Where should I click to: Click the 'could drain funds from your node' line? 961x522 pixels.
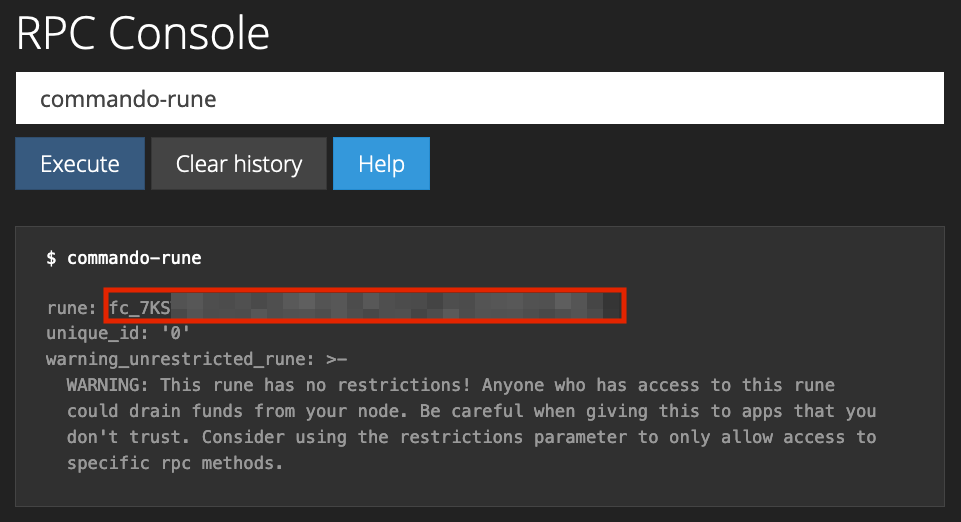click(230, 411)
